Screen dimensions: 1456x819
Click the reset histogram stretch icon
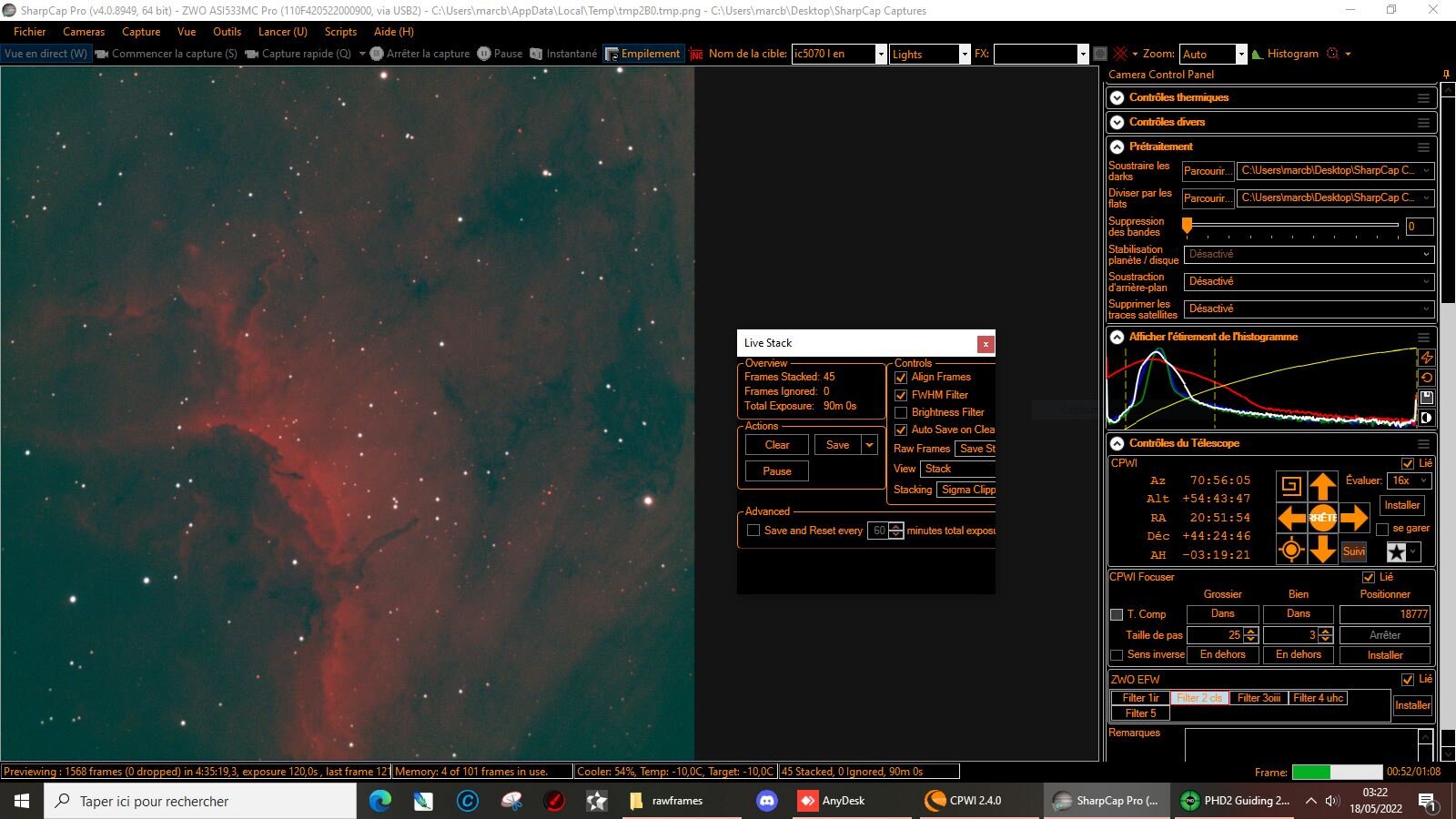1426,378
